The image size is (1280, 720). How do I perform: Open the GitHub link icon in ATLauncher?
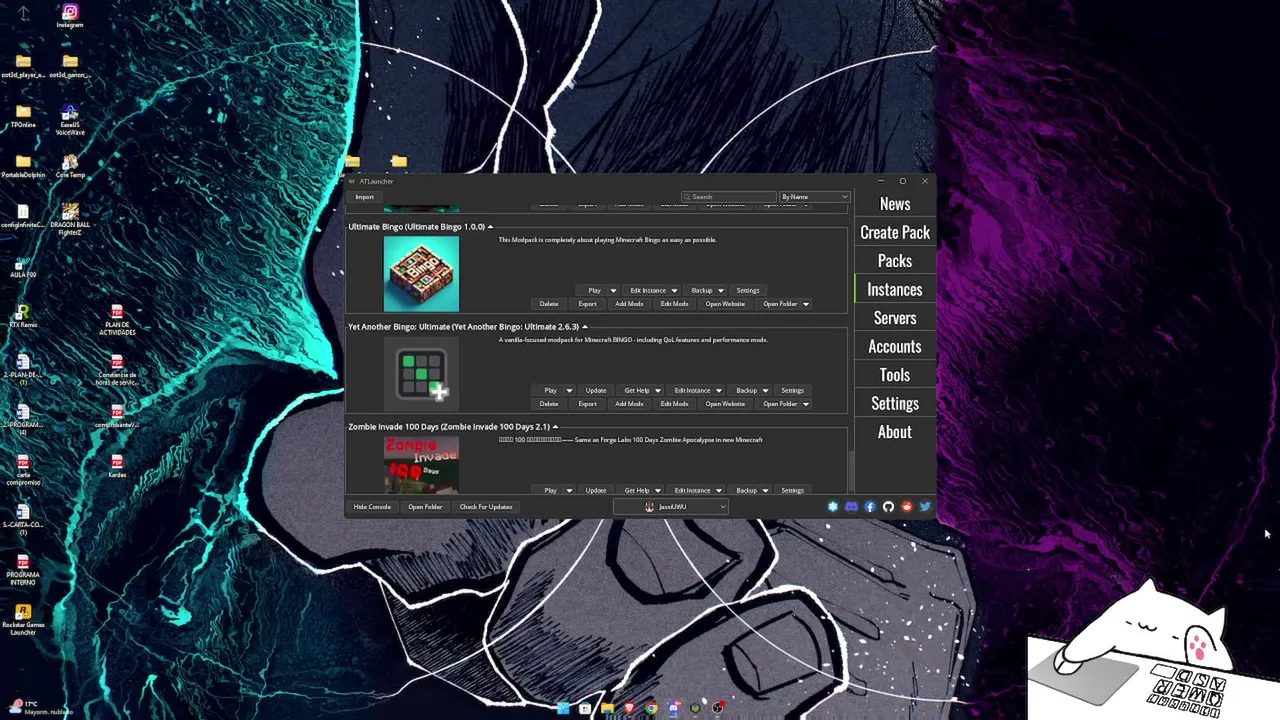[888, 507]
